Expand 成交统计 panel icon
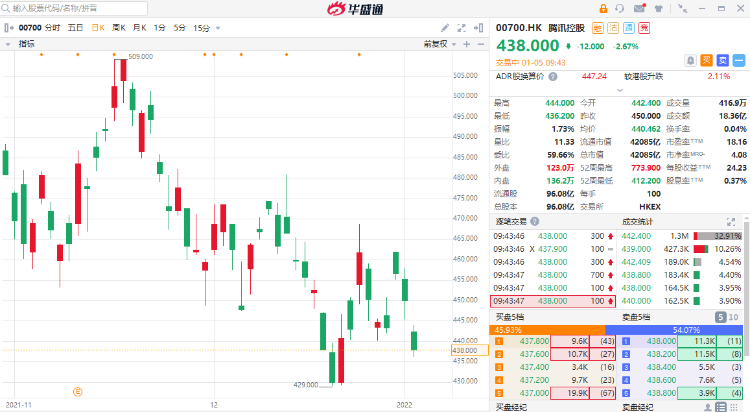This screenshot has height=412, width=750. tap(731, 222)
